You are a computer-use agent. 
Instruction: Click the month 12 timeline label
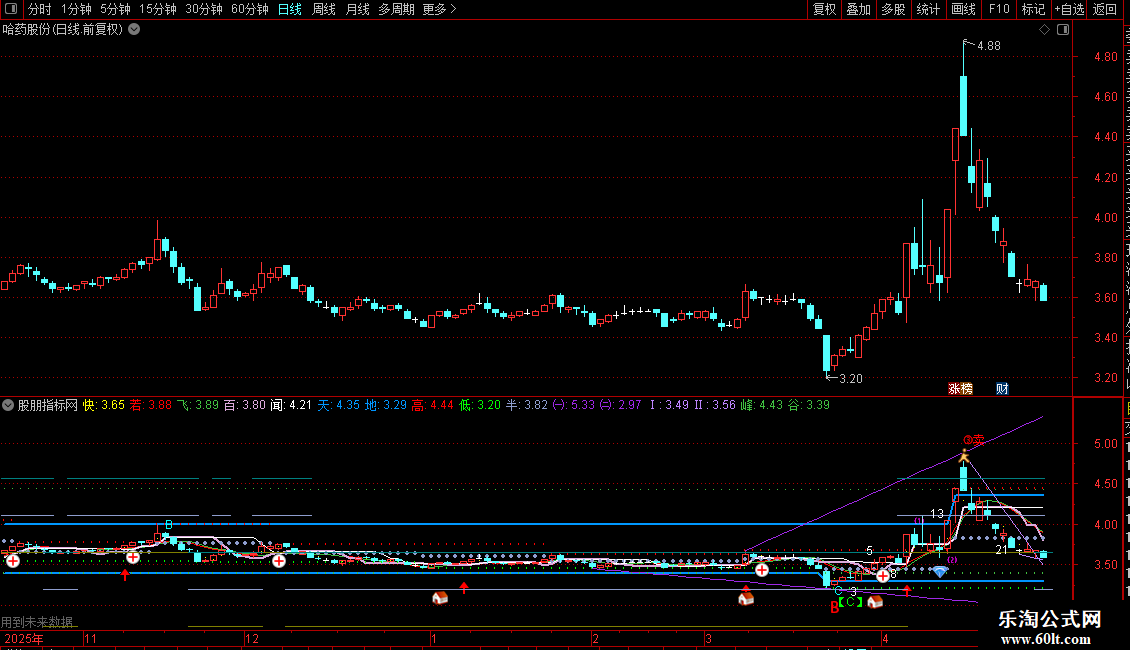point(252,638)
